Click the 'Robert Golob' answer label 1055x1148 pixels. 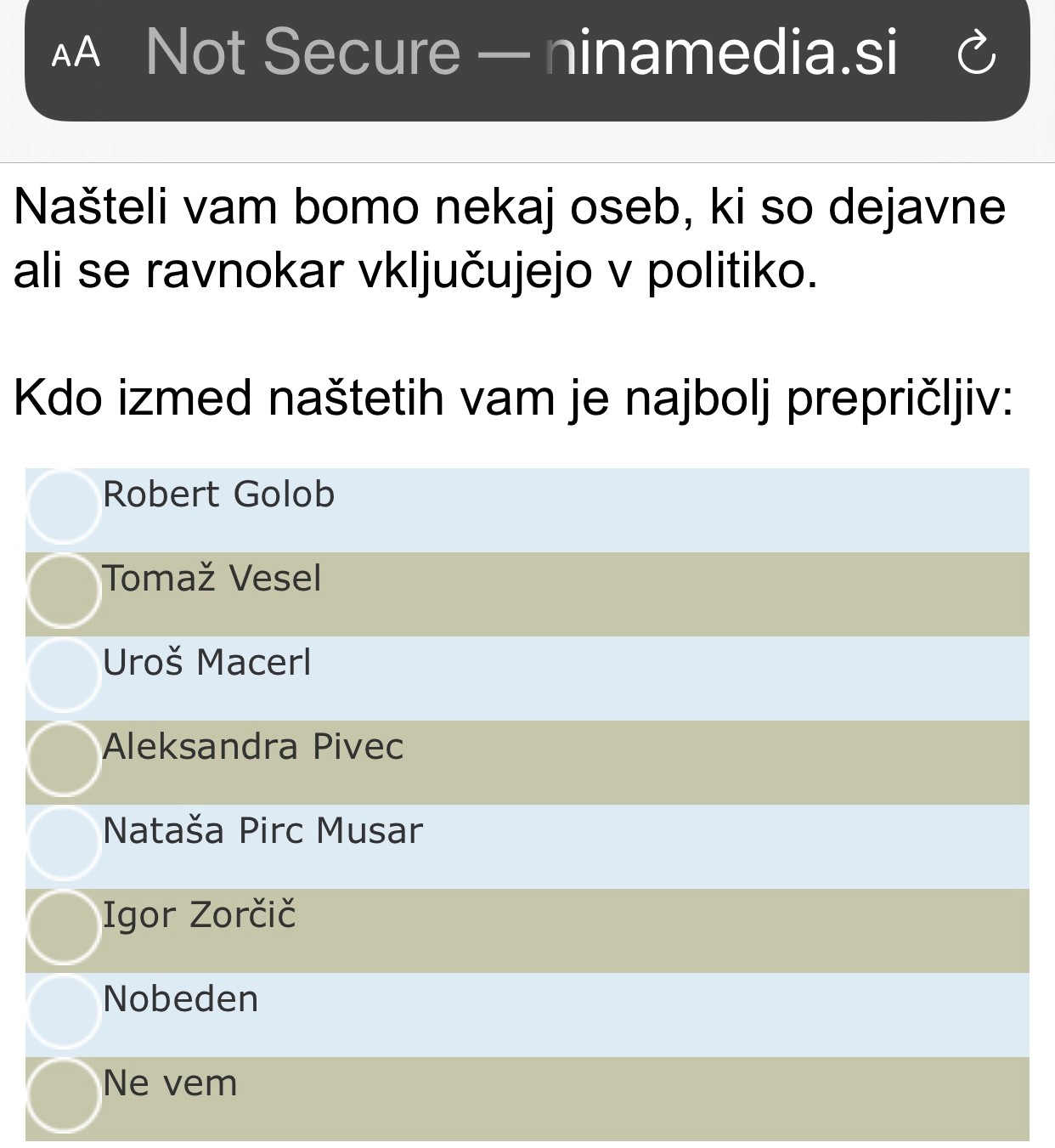click(218, 495)
